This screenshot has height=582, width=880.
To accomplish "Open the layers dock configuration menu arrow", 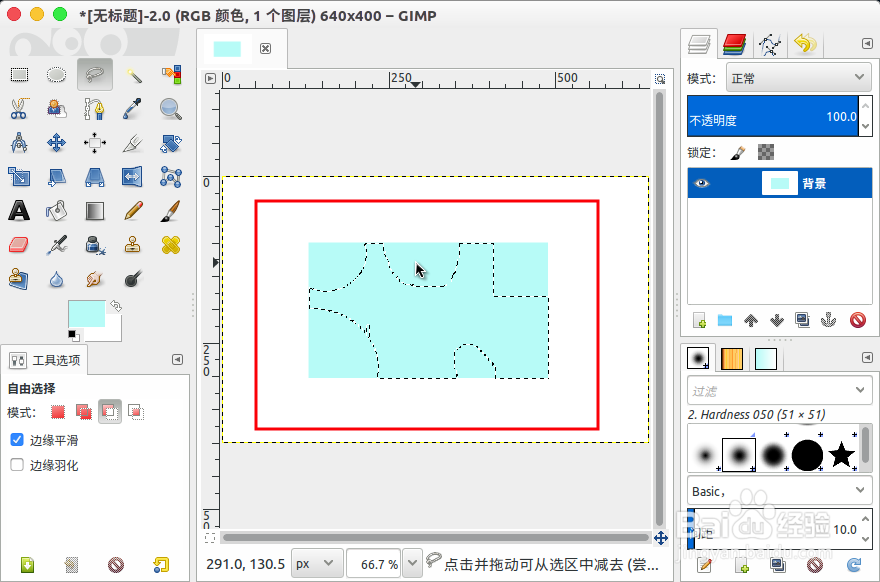I will [867, 44].
